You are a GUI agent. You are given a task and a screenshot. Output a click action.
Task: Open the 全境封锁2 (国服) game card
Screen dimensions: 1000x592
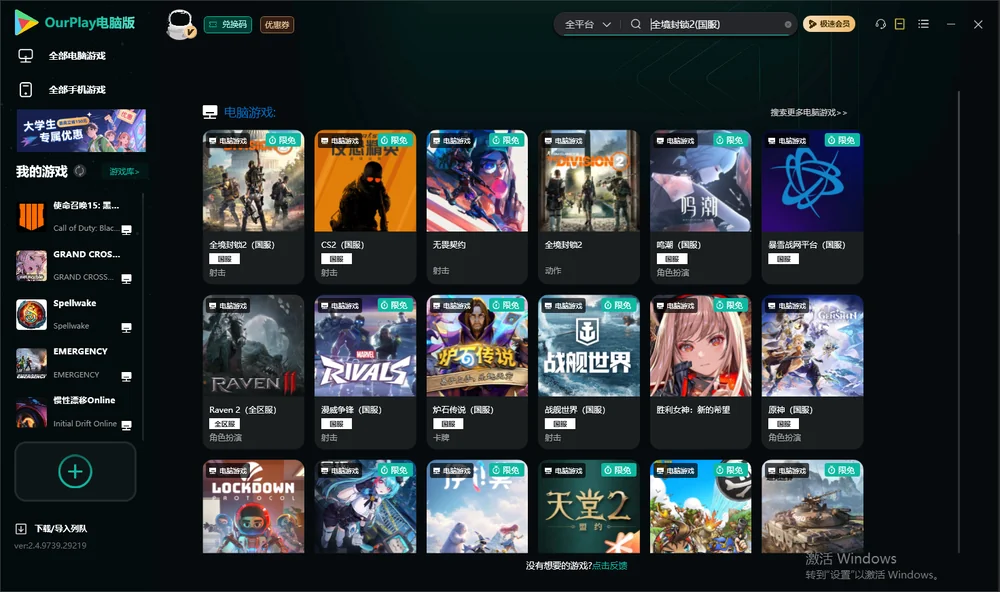click(x=253, y=207)
